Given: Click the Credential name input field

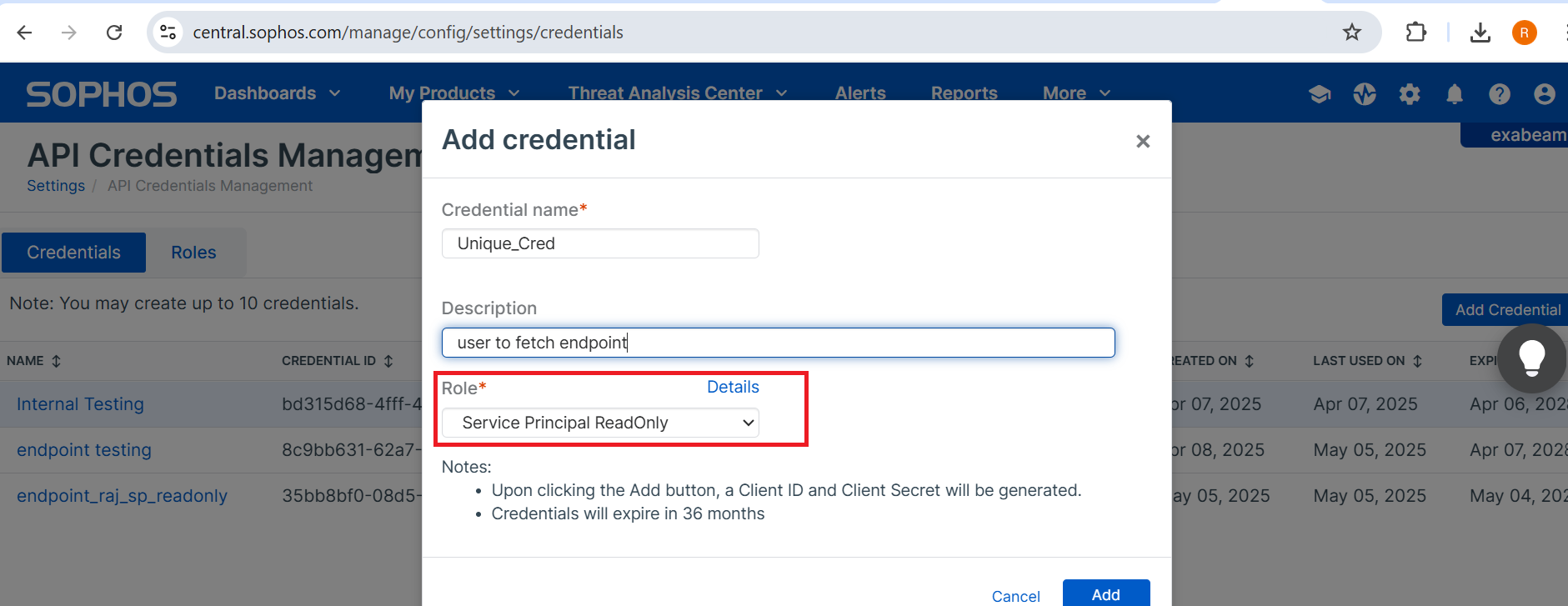Looking at the screenshot, I should coord(600,243).
